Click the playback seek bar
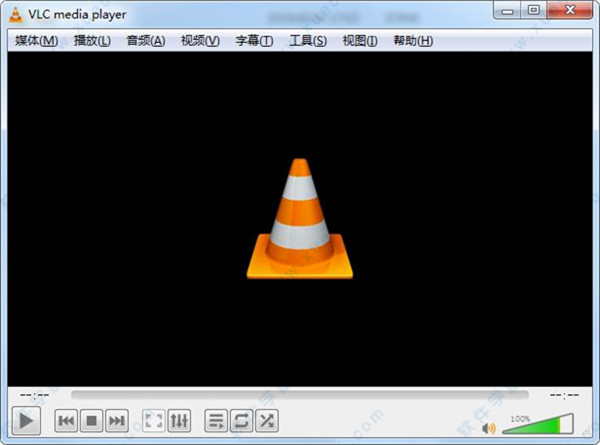This screenshot has width=600, height=445. click(x=300, y=394)
